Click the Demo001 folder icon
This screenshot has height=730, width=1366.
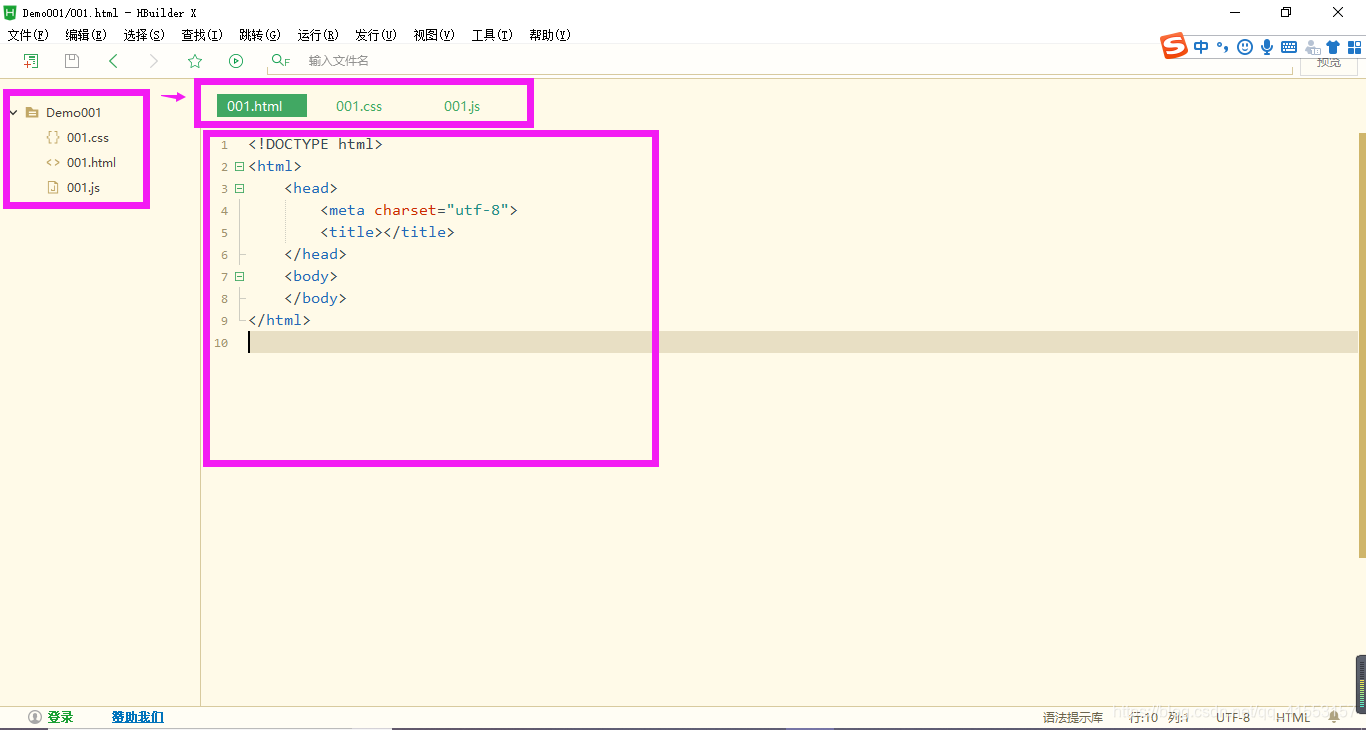tap(32, 112)
